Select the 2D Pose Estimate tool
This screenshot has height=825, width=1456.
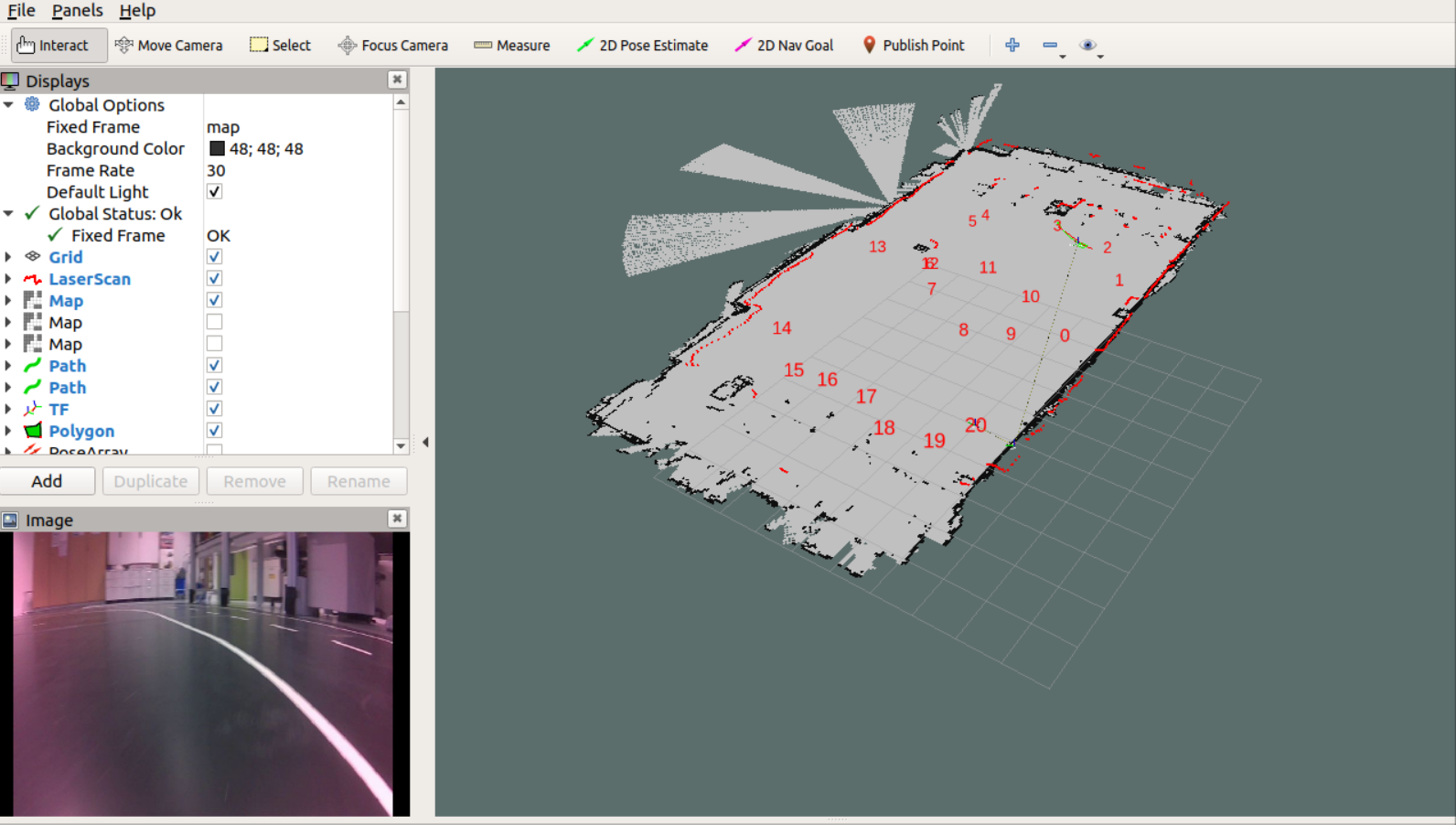[x=643, y=45]
